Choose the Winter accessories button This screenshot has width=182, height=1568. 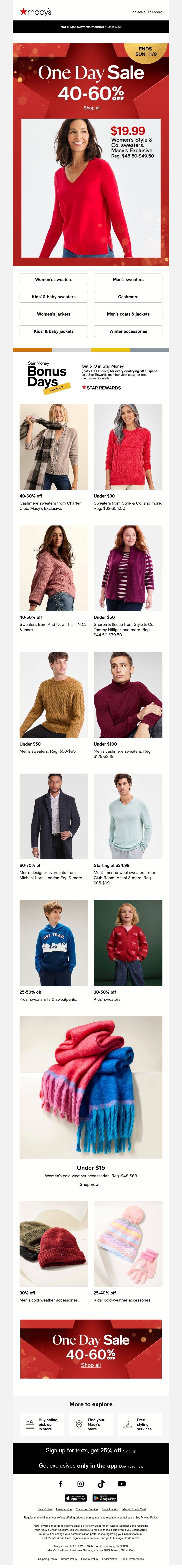point(128,331)
